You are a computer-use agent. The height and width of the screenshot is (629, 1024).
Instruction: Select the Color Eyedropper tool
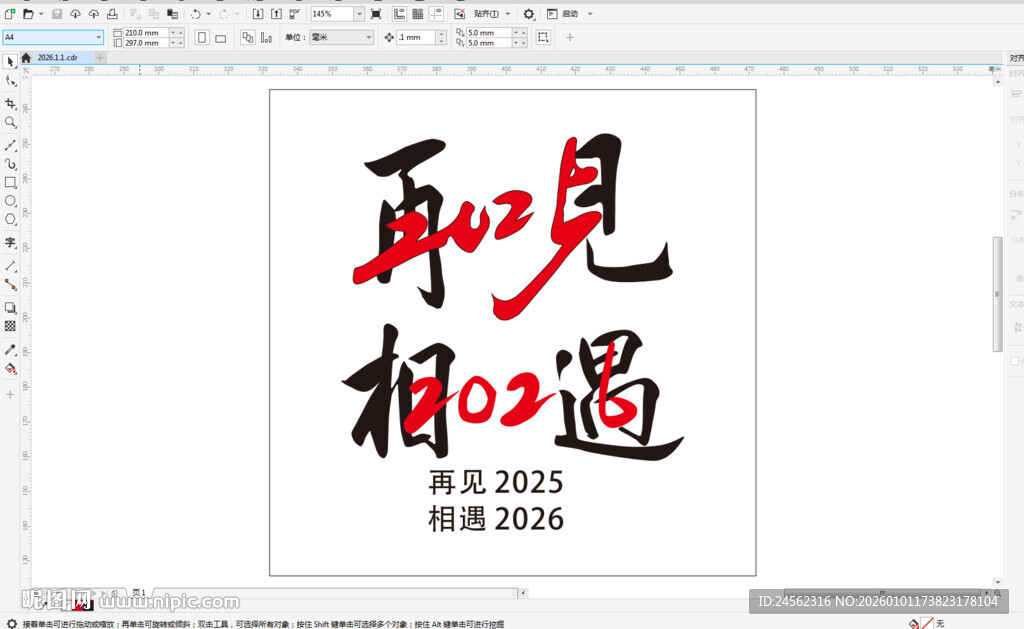point(10,350)
